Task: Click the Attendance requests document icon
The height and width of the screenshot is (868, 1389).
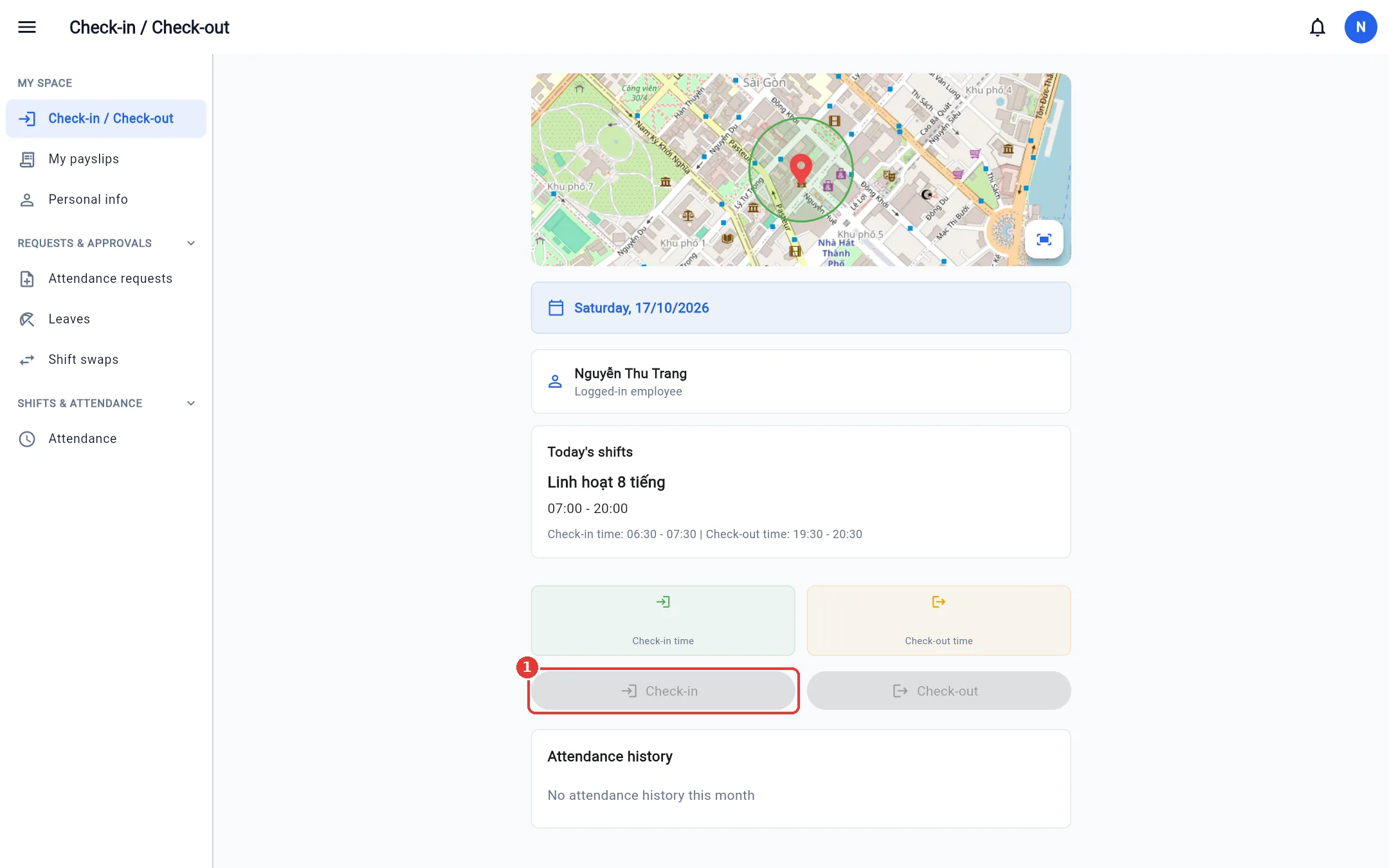Action: pos(27,279)
